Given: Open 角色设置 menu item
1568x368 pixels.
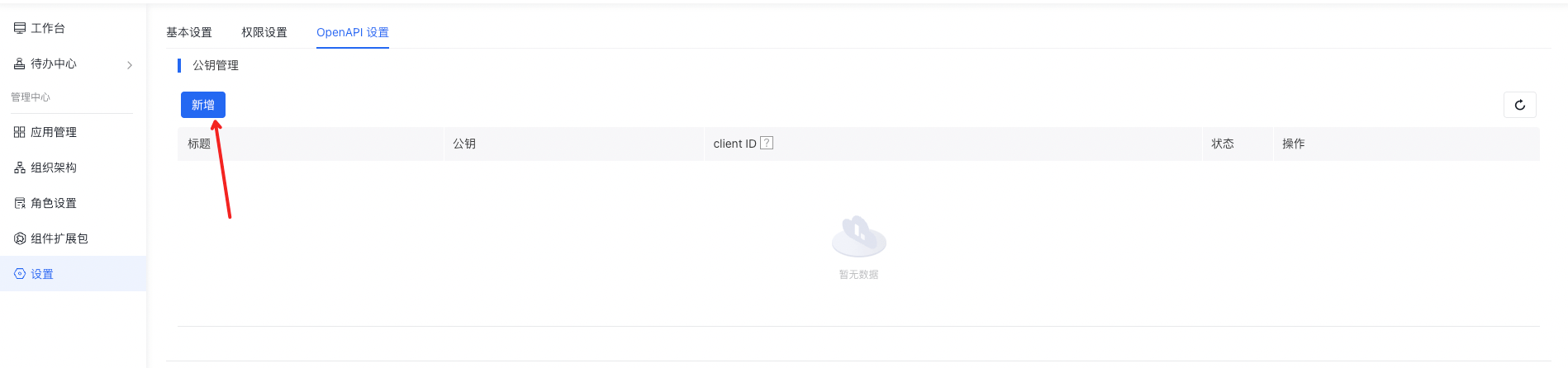Looking at the screenshot, I should tap(54, 203).
